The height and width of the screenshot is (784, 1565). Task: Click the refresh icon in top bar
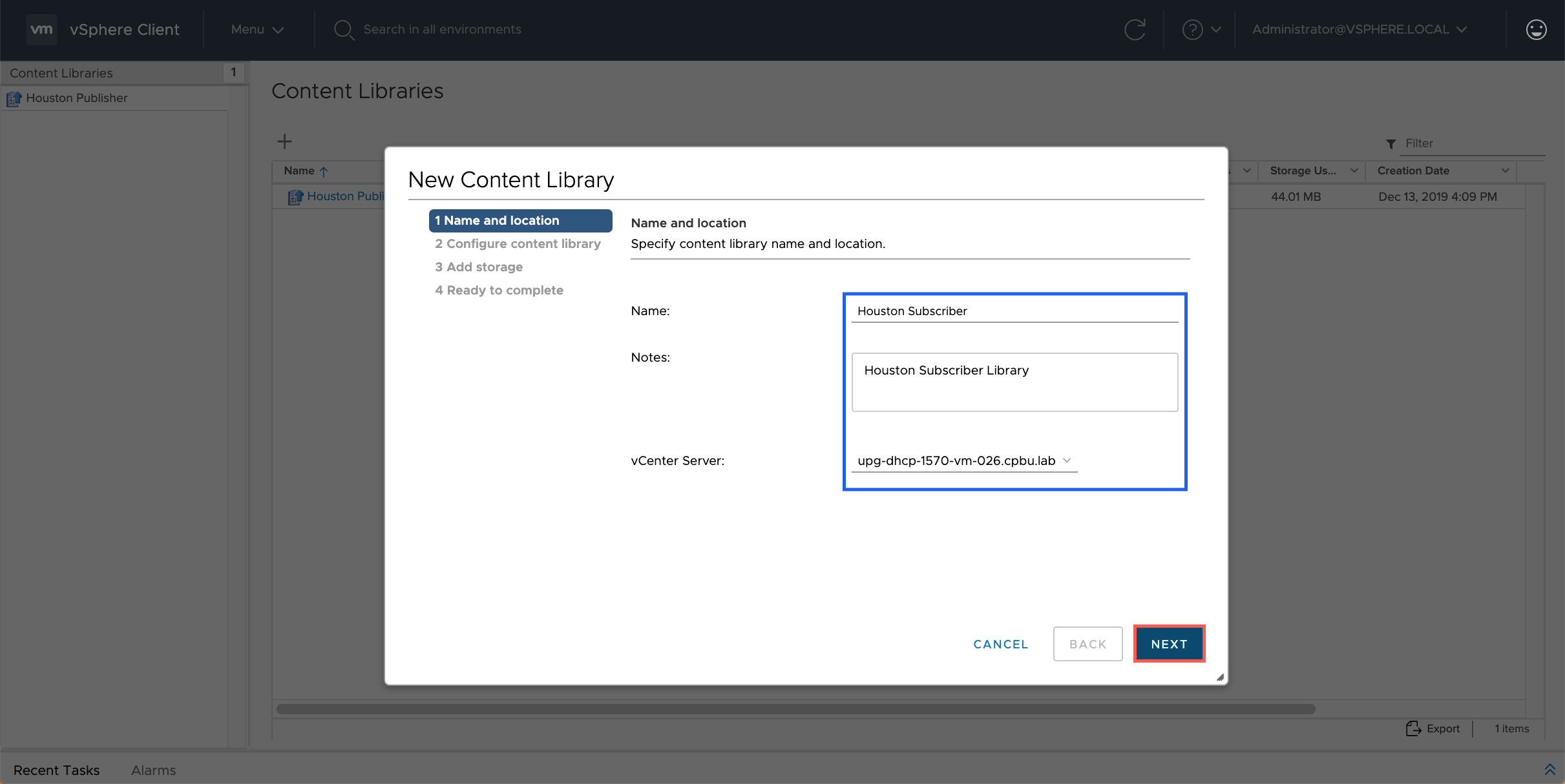(1135, 30)
